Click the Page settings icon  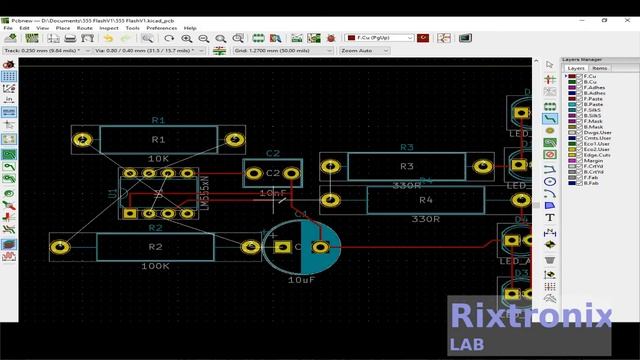[x=53, y=38]
